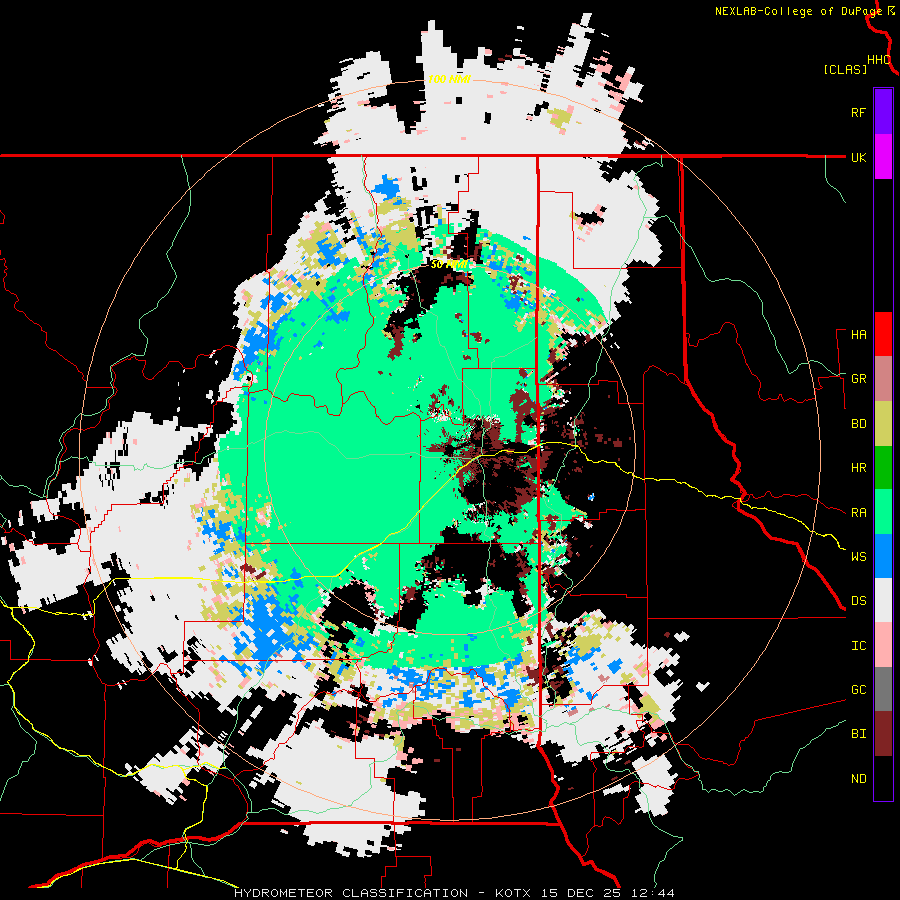Click the HR legend label
Image resolution: width=900 pixels, height=900 pixels.
[859, 468]
